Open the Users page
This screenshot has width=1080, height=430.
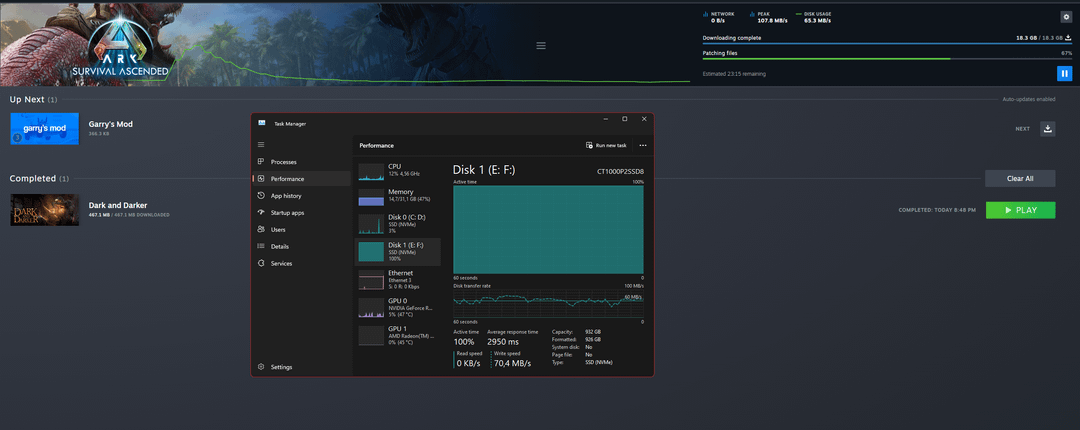(278, 230)
